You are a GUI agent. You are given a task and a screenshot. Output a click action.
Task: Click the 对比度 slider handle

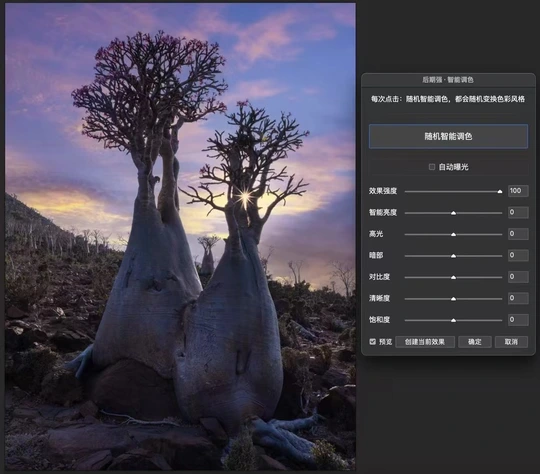(x=454, y=277)
